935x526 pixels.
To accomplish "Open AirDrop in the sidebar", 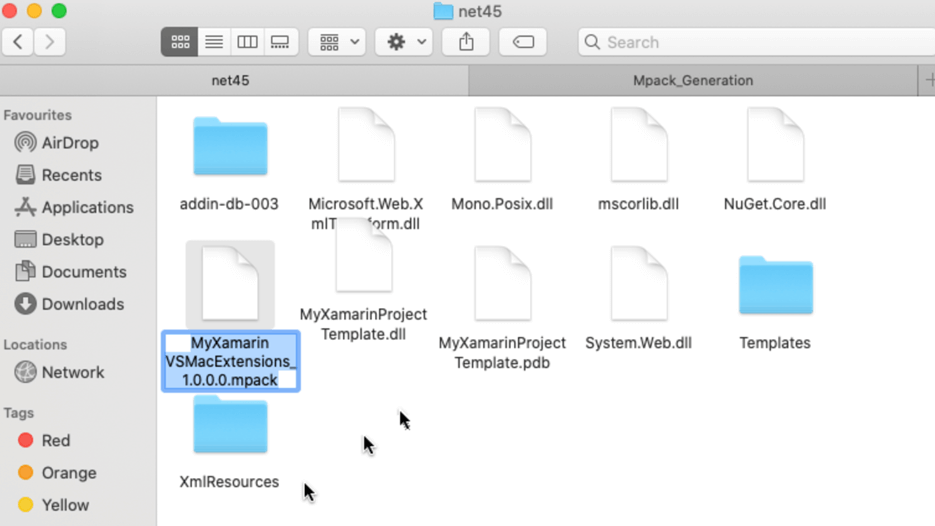I will click(69, 143).
